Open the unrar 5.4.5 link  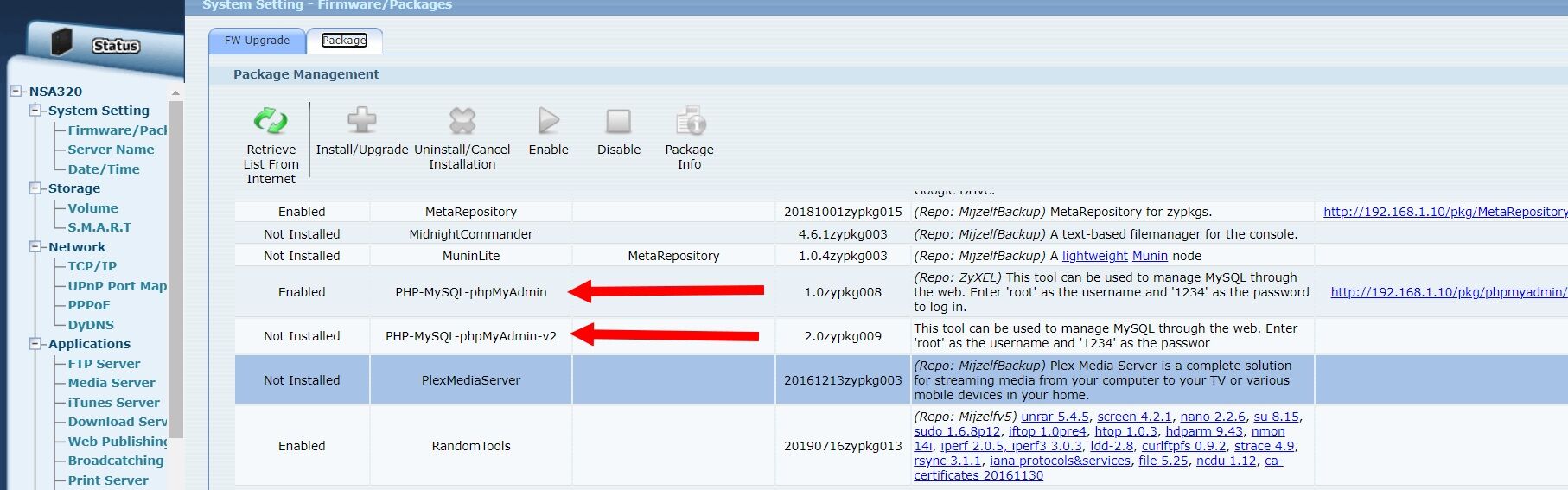point(1055,416)
